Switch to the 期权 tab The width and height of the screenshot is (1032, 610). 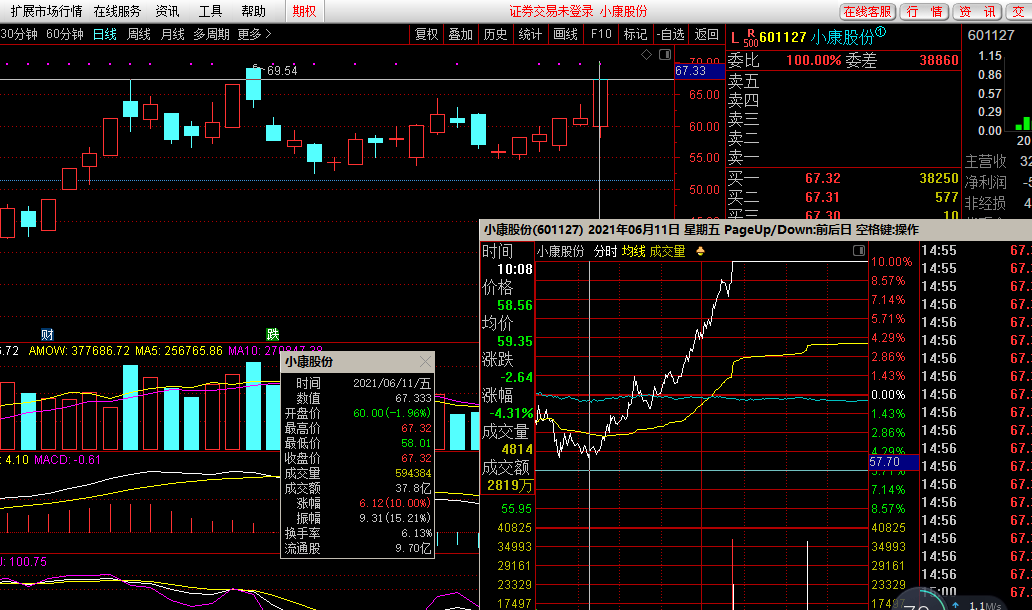(304, 11)
